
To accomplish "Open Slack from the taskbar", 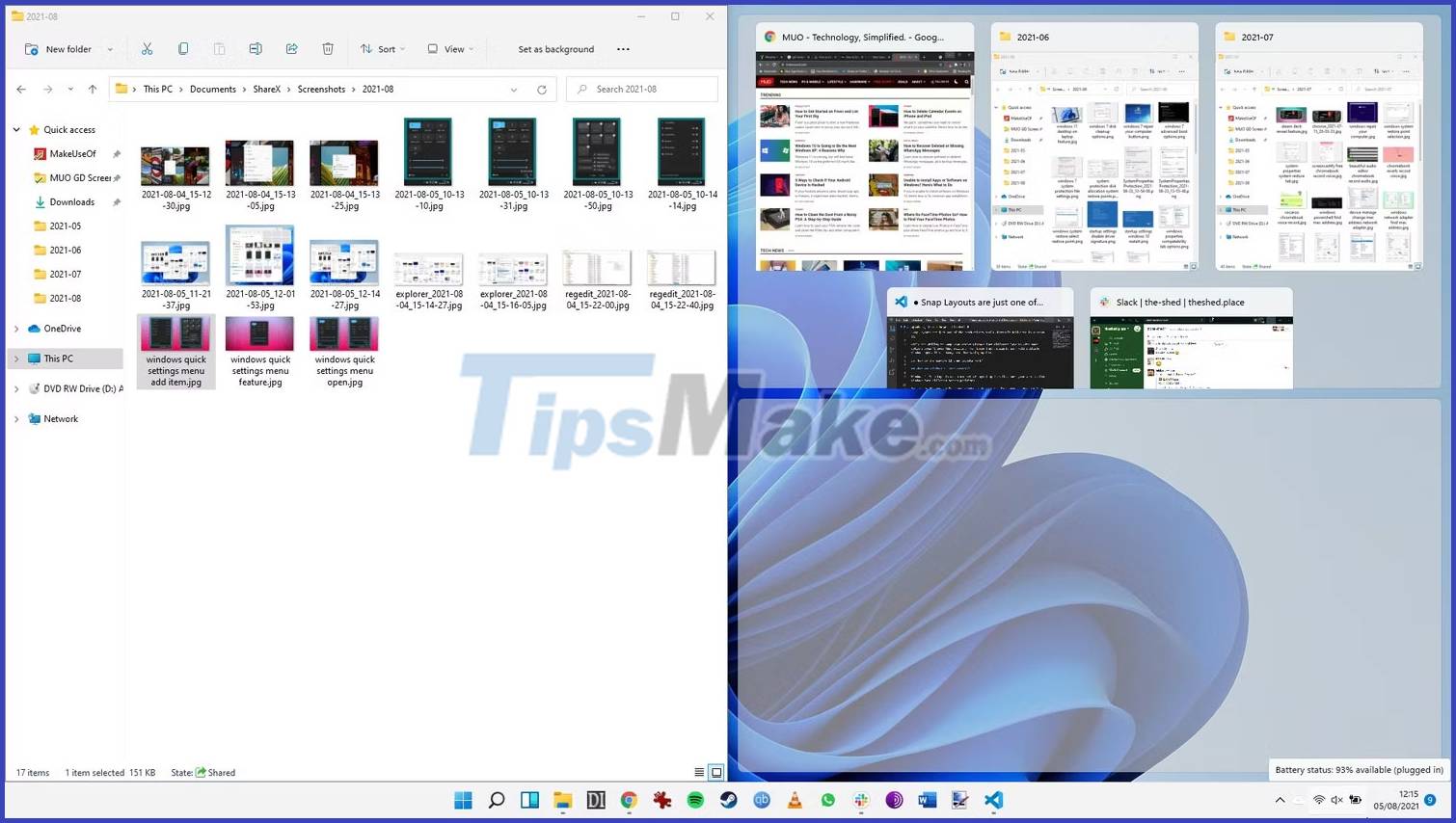I will 861,800.
